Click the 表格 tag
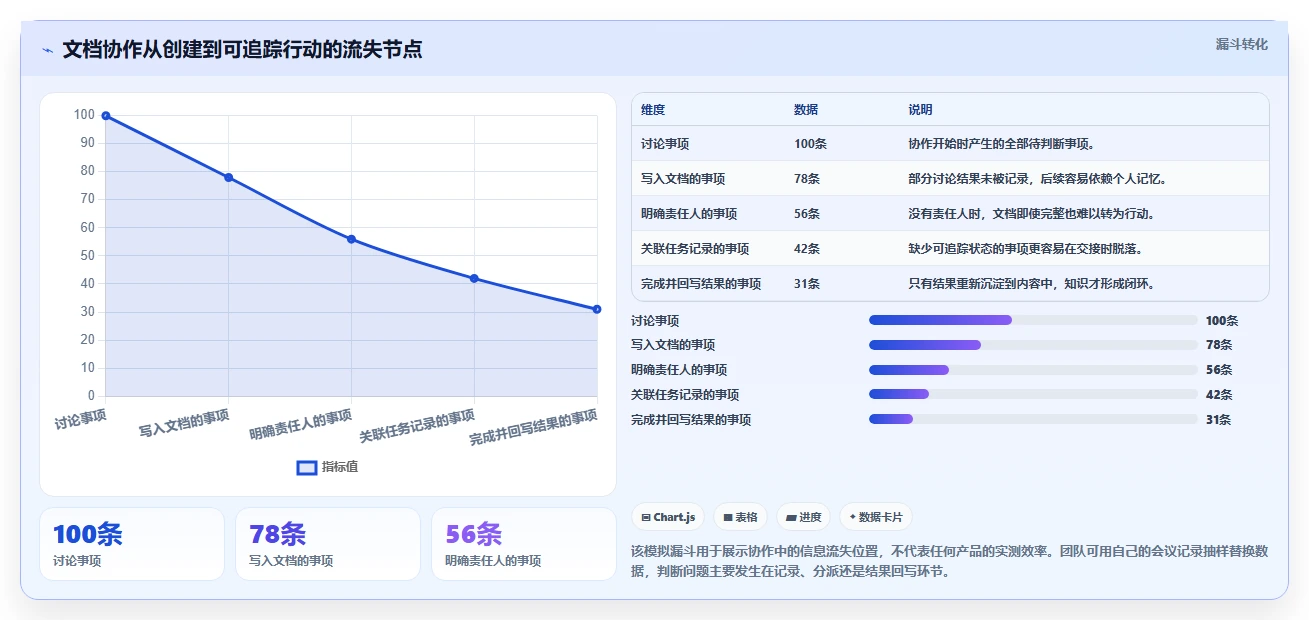The width and height of the screenshot is (1309, 620). click(740, 517)
